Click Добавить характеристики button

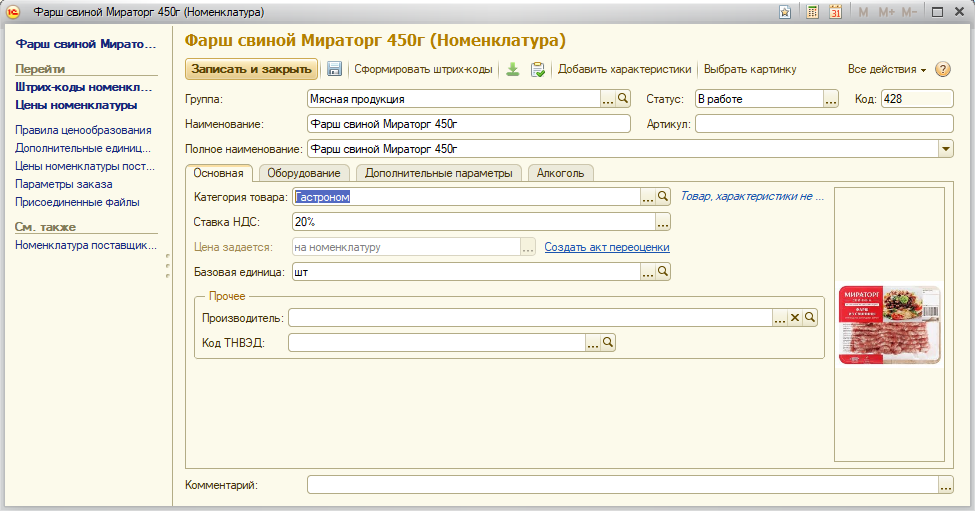[624, 69]
